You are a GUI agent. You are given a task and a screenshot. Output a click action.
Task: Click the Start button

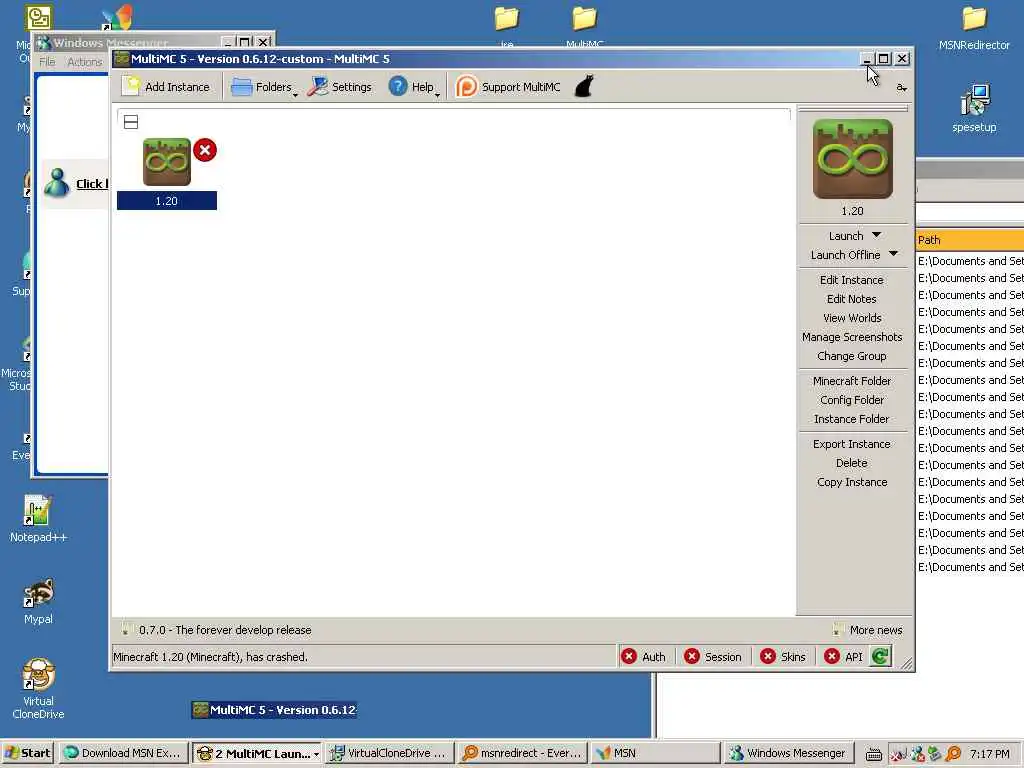(x=28, y=753)
